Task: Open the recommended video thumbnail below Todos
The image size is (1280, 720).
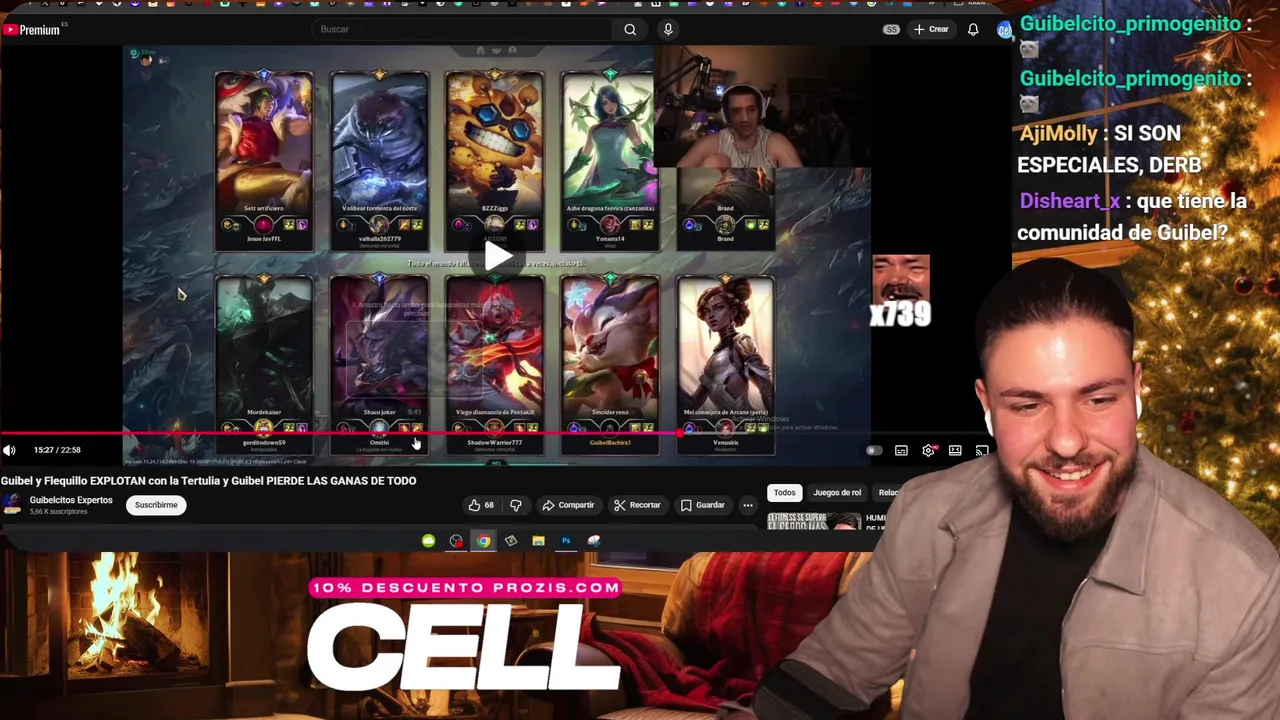Action: (x=814, y=521)
